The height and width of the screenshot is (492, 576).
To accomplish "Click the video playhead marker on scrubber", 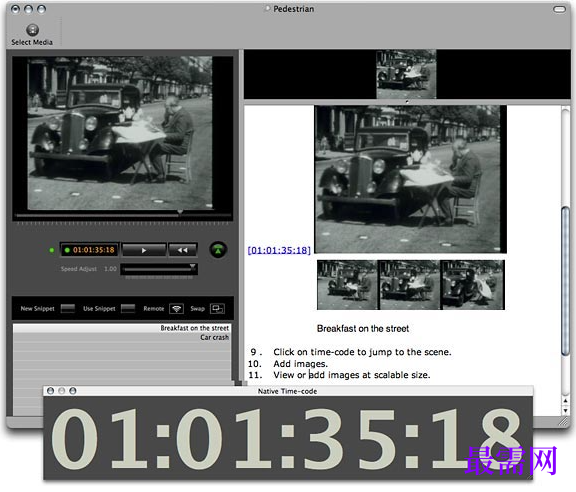I will (x=180, y=212).
